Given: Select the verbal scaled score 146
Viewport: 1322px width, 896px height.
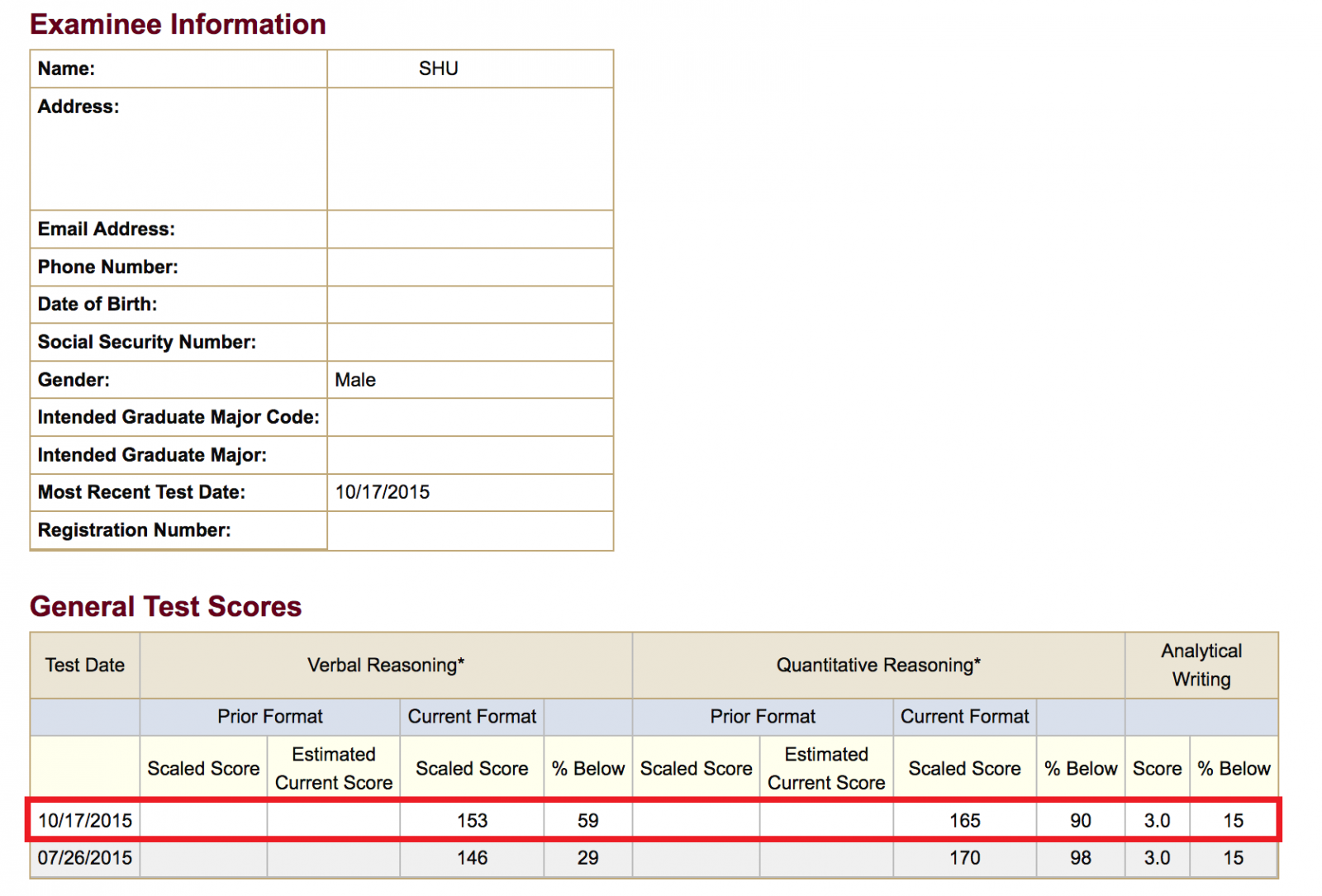Looking at the screenshot, I should 472,858.
